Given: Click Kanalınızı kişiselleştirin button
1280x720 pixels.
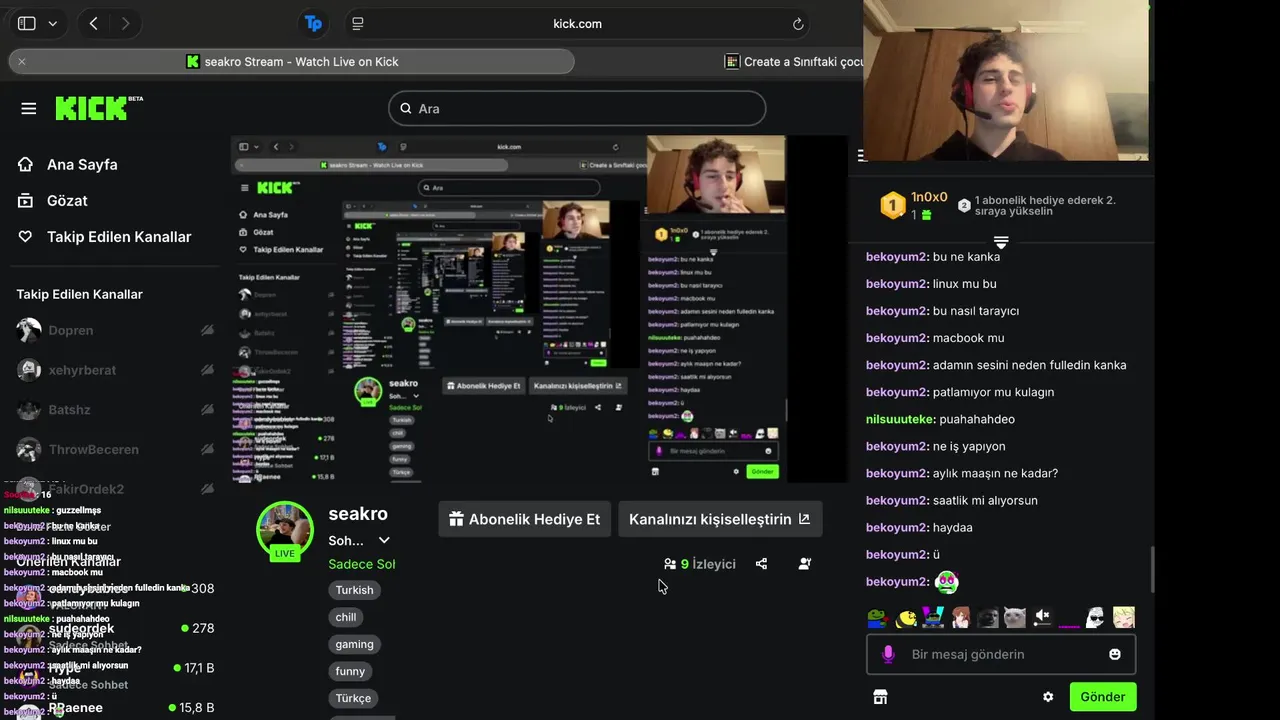Looking at the screenshot, I should pyautogui.click(x=720, y=519).
